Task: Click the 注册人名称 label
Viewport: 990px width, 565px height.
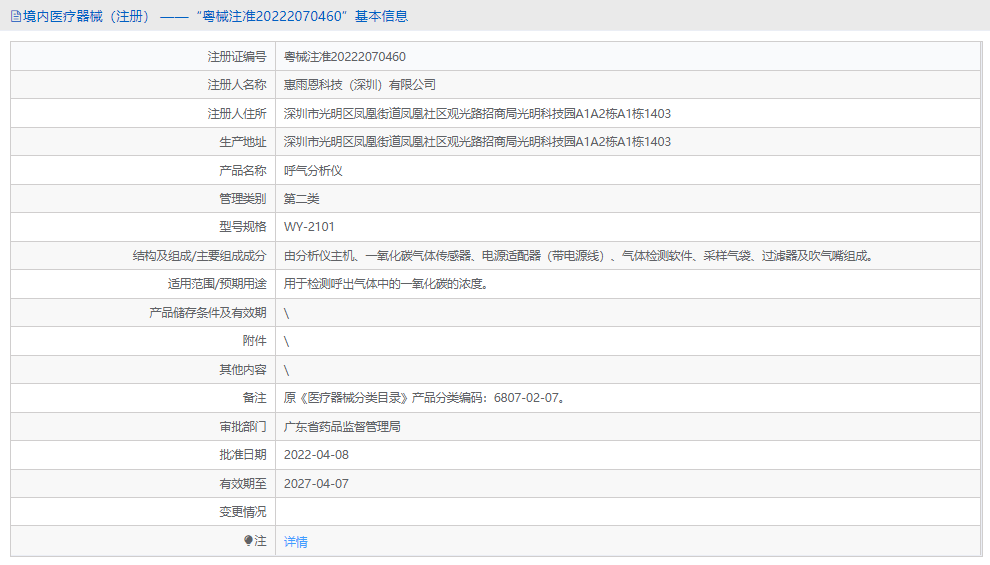Action: pos(237,85)
